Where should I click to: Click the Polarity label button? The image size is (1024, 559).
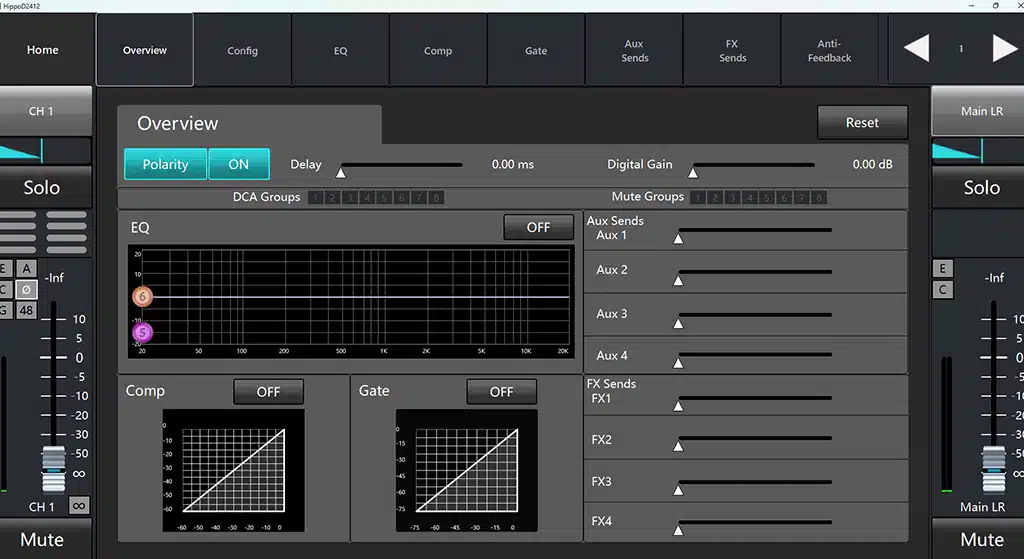coord(165,164)
